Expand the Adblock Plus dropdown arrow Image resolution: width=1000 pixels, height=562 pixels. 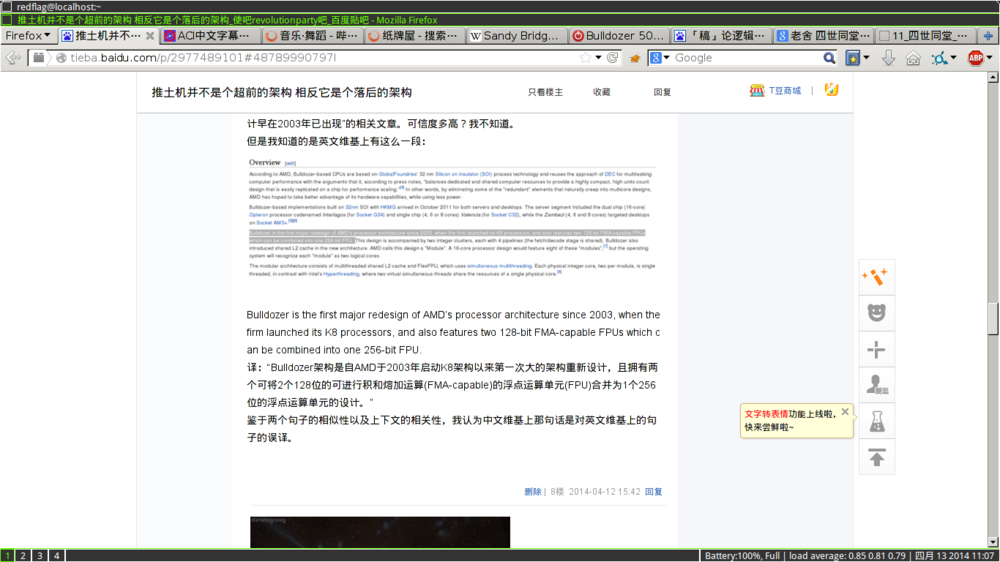(x=989, y=58)
